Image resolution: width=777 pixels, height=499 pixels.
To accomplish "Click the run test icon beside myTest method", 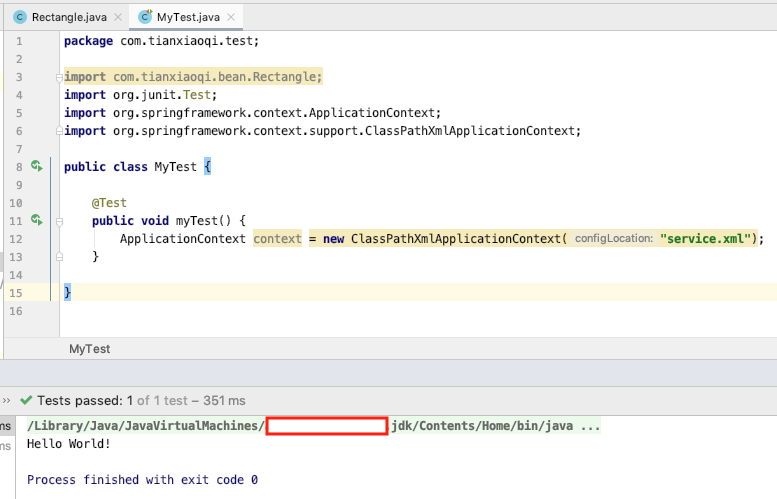I will [36, 219].
